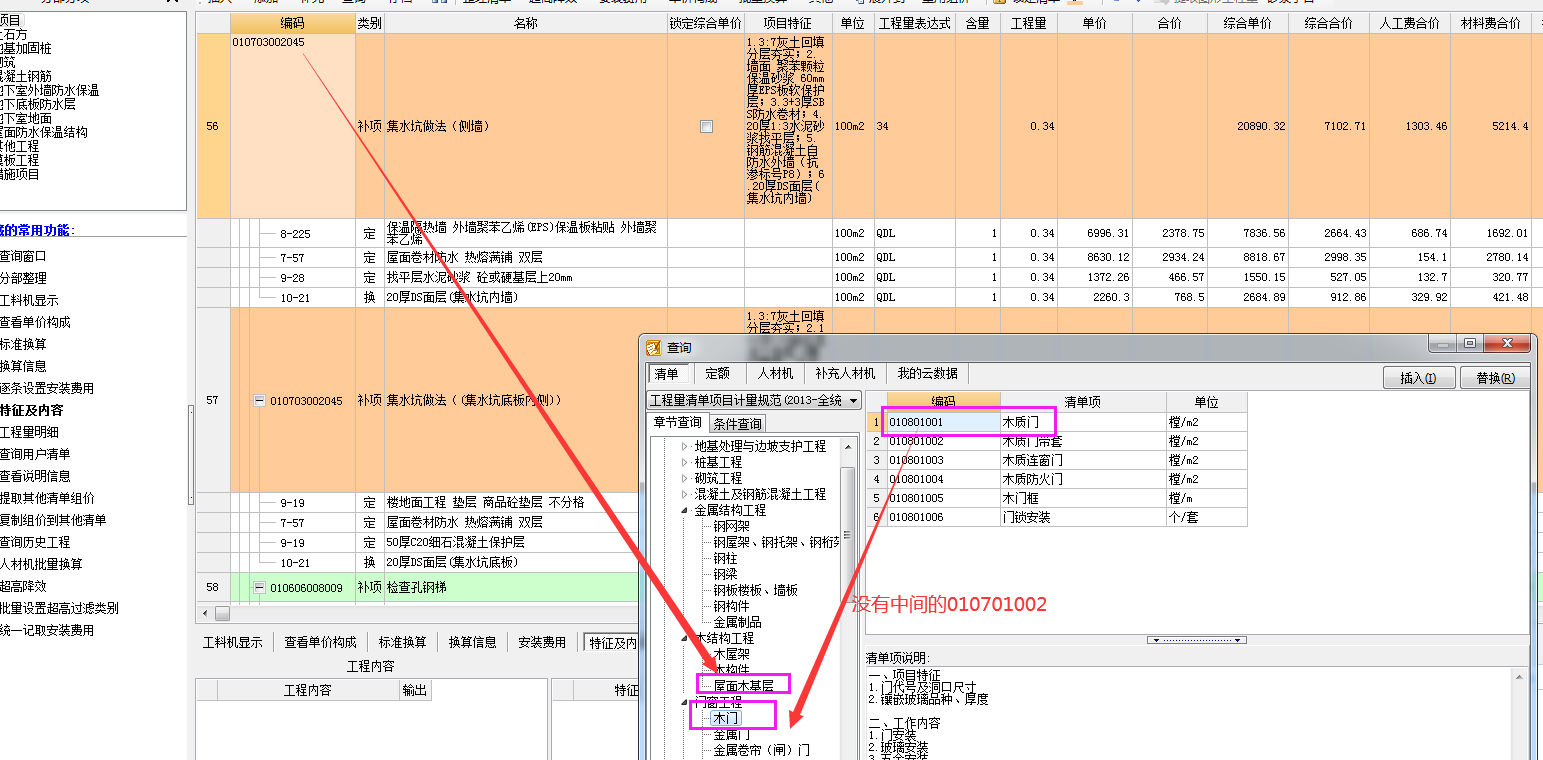Click main grid horizontal scroll left arrow

click(x=205, y=612)
